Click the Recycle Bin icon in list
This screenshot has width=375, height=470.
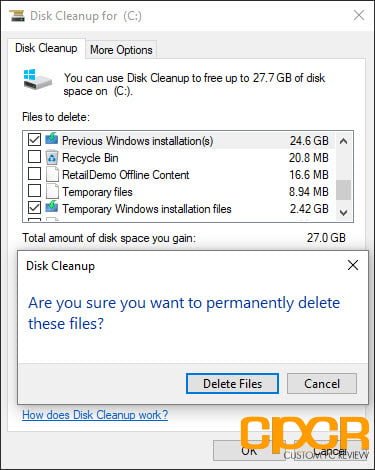tap(52, 157)
